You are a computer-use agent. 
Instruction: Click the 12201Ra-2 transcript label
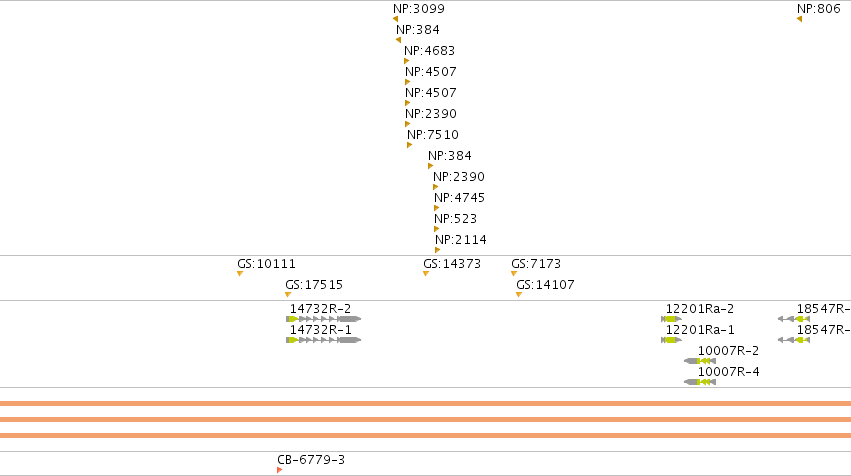pos(700,309)
